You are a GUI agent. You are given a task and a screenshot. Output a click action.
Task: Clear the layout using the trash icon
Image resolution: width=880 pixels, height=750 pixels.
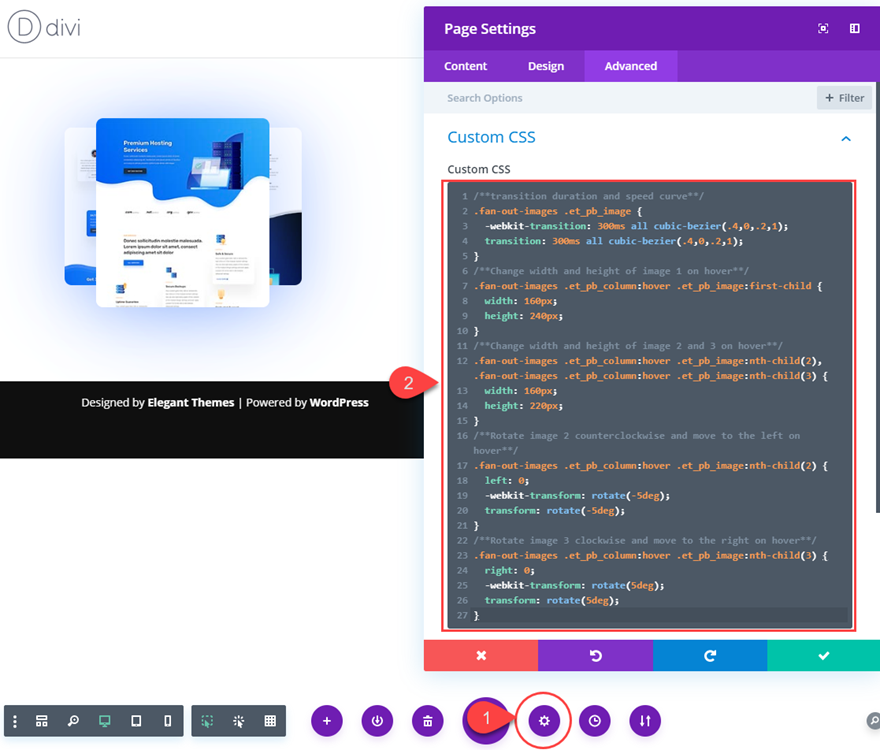tap(427, 721)
